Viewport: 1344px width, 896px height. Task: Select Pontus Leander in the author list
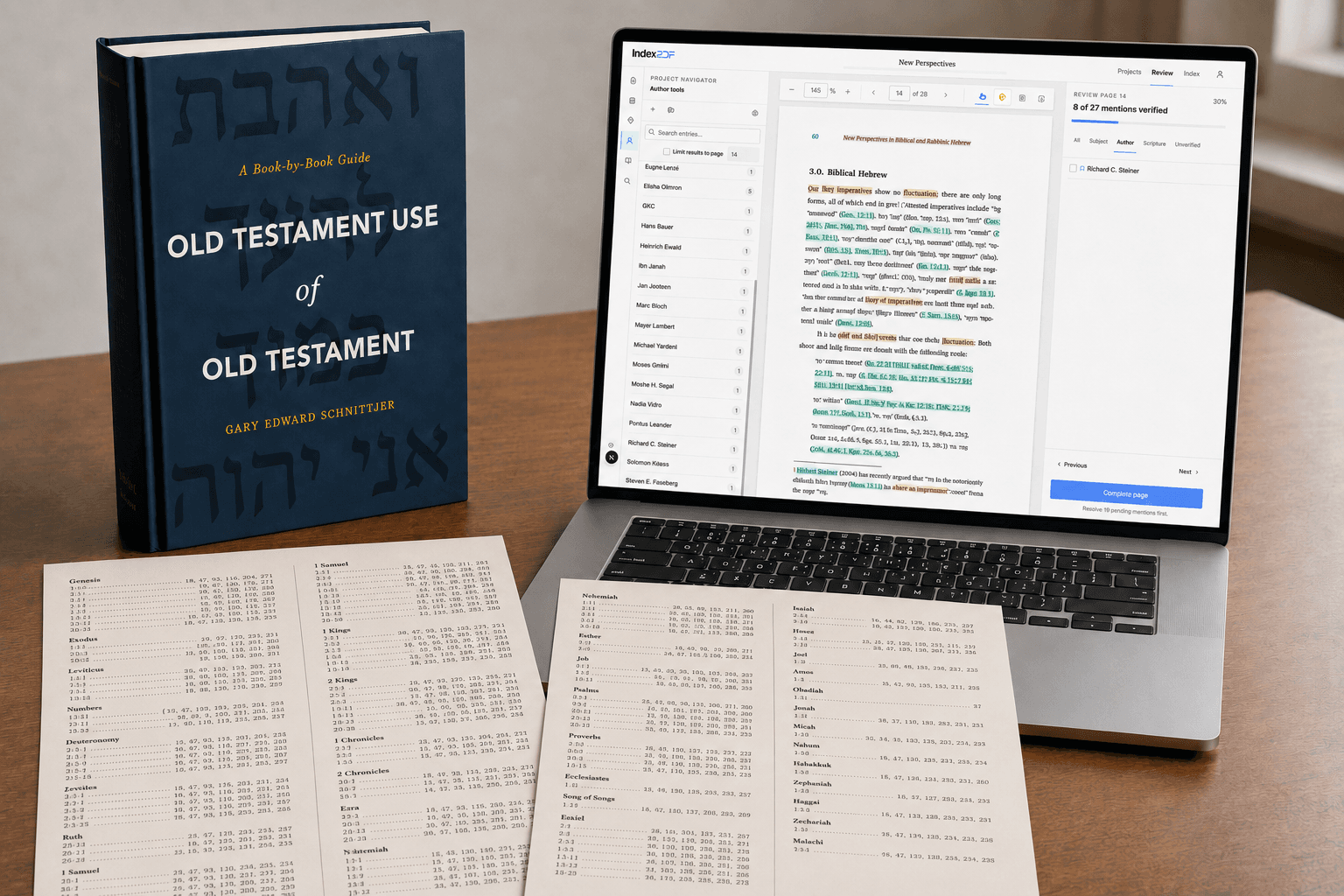point(683,427)
